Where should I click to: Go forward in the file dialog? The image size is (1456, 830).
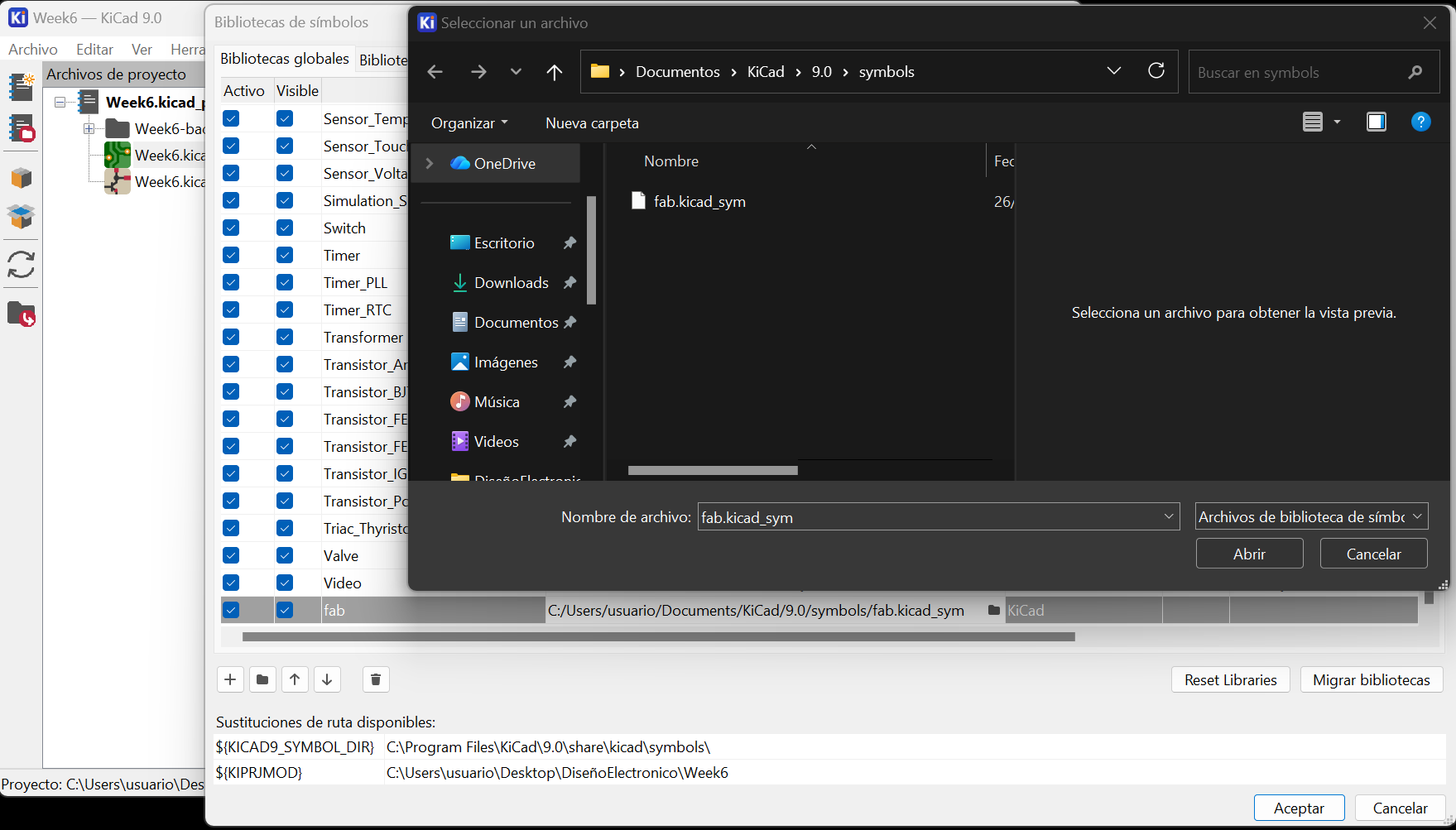(478, 72)
